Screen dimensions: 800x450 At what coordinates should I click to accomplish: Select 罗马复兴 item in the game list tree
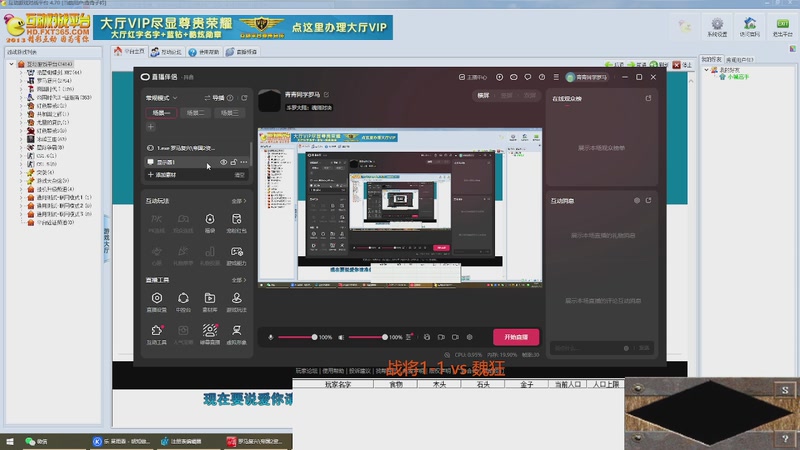49,81
